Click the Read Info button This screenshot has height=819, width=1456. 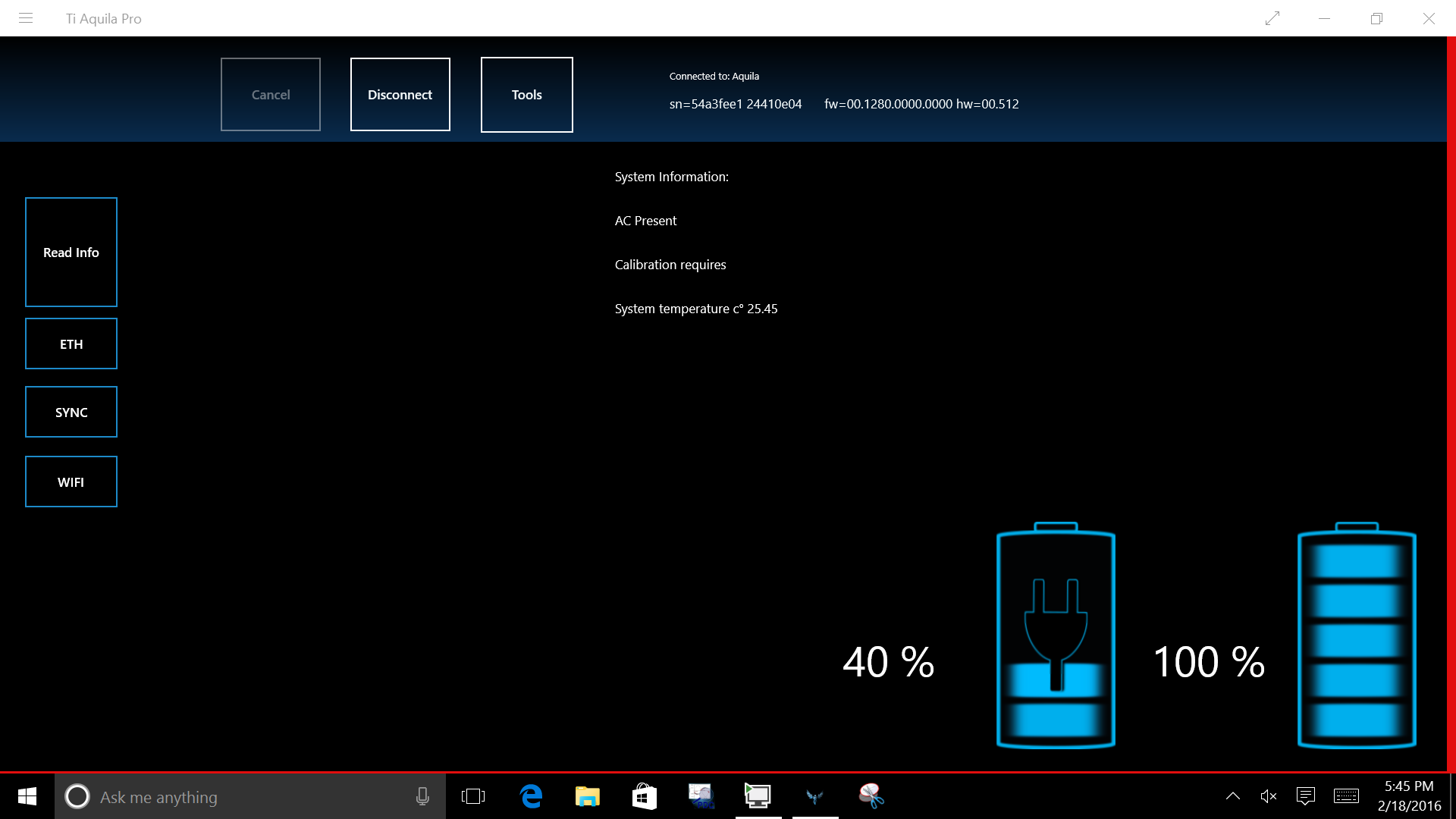(x=71, y=253)
